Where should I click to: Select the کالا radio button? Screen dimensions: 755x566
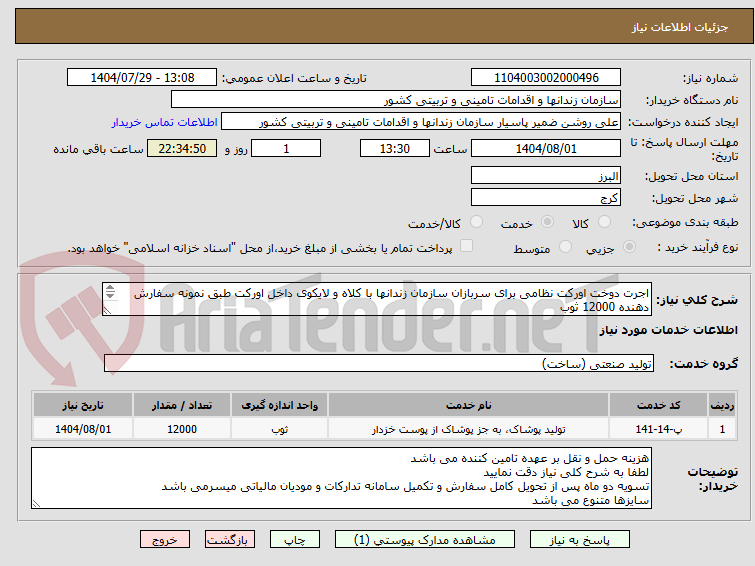click(604, 222)
